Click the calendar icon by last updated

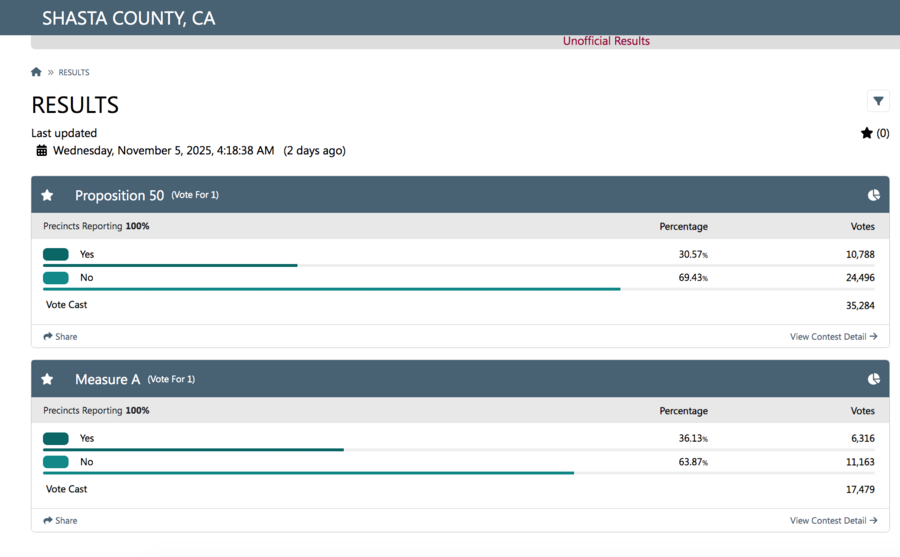coord(41,151)
